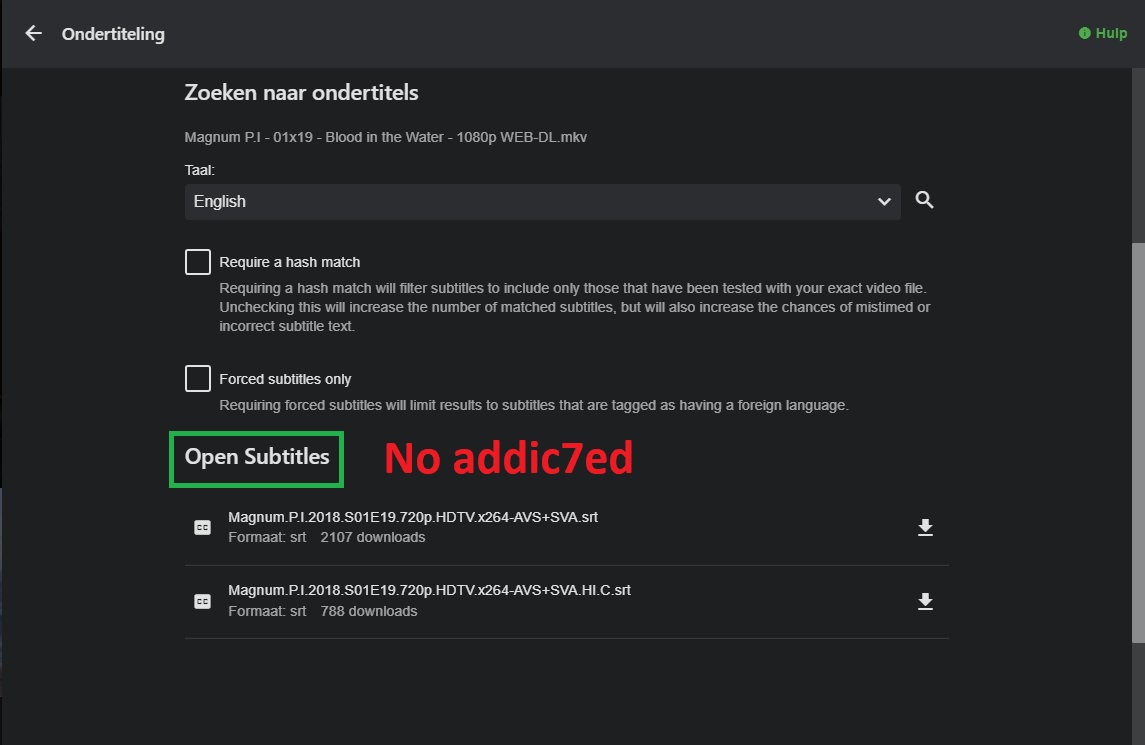Click the chevron arrow of the language dropdown
Image resolution: width=1145 pixels, height=745 pixels.
pyautogui.click(x=884, y=201)
